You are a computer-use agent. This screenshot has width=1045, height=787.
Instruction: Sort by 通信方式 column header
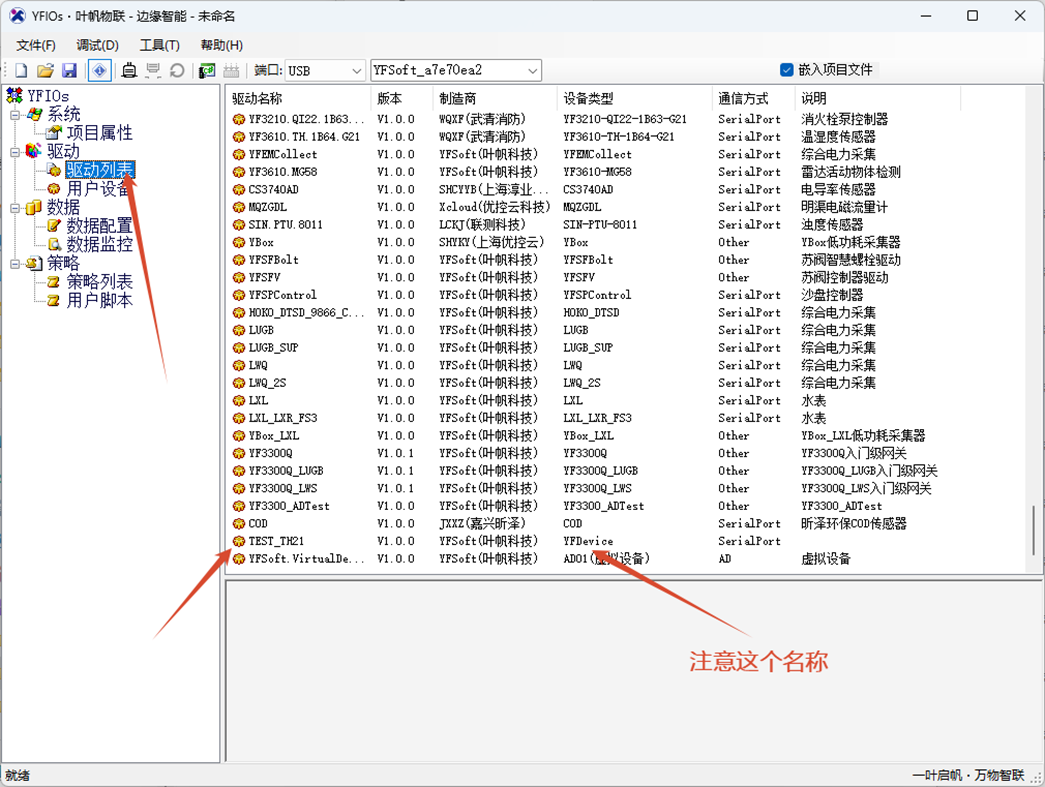[754, 99]
